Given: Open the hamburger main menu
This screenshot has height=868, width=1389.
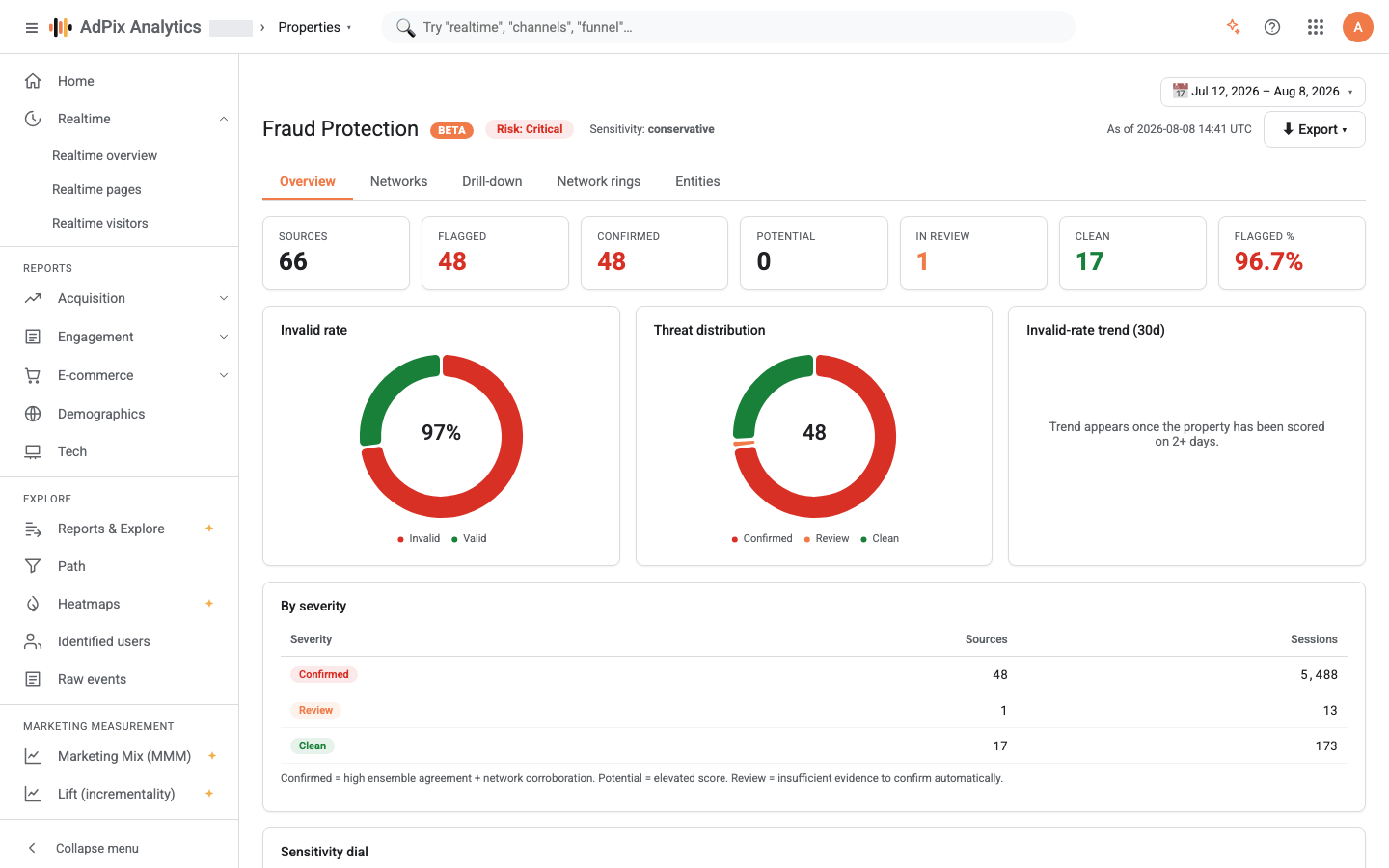Looking at the screenshot, I should tap(32, 28).
